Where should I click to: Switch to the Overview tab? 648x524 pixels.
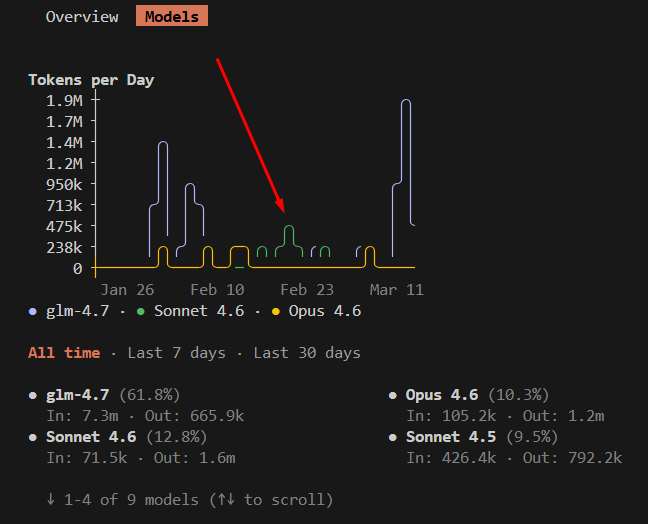tap(82, 17)
